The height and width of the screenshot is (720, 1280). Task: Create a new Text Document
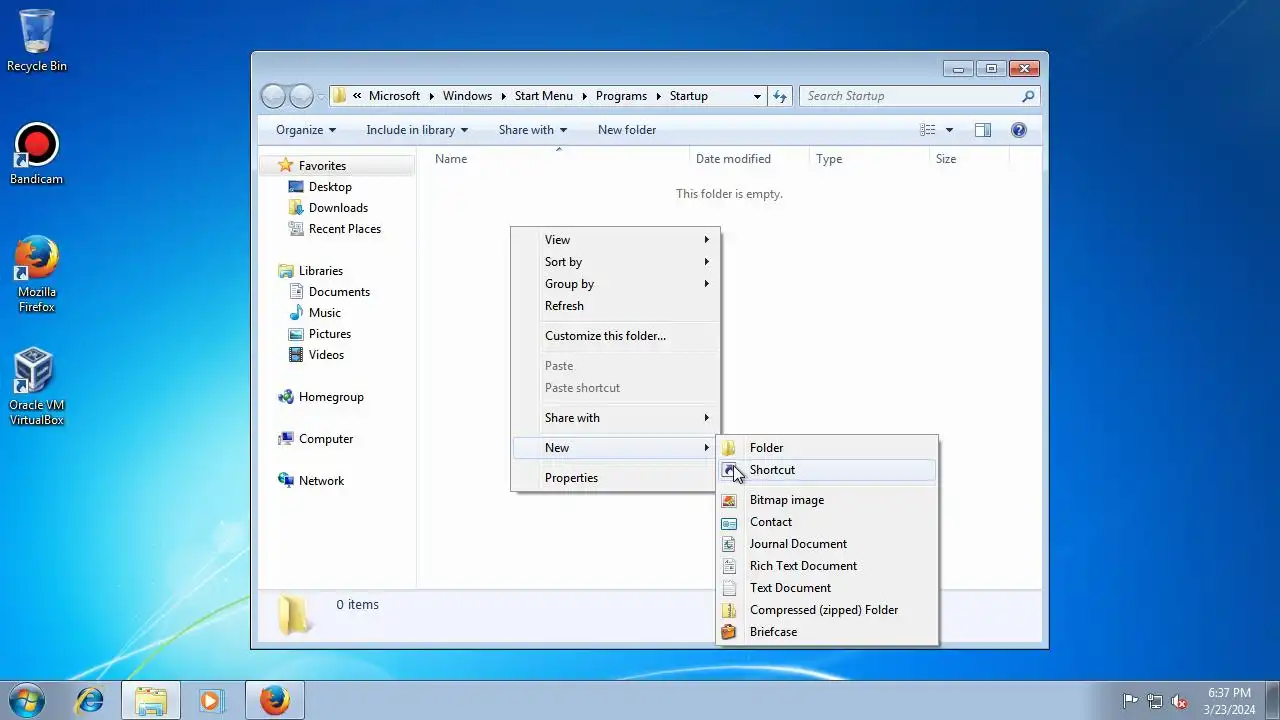(x=828, y=588)
